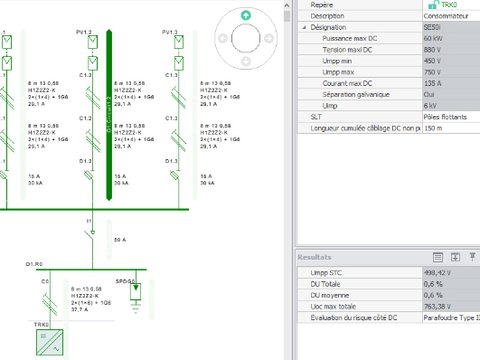This screenshot has width=480, height=360.
Task: Toggle the lock icon beside TRK0
Action: (433, 5)
